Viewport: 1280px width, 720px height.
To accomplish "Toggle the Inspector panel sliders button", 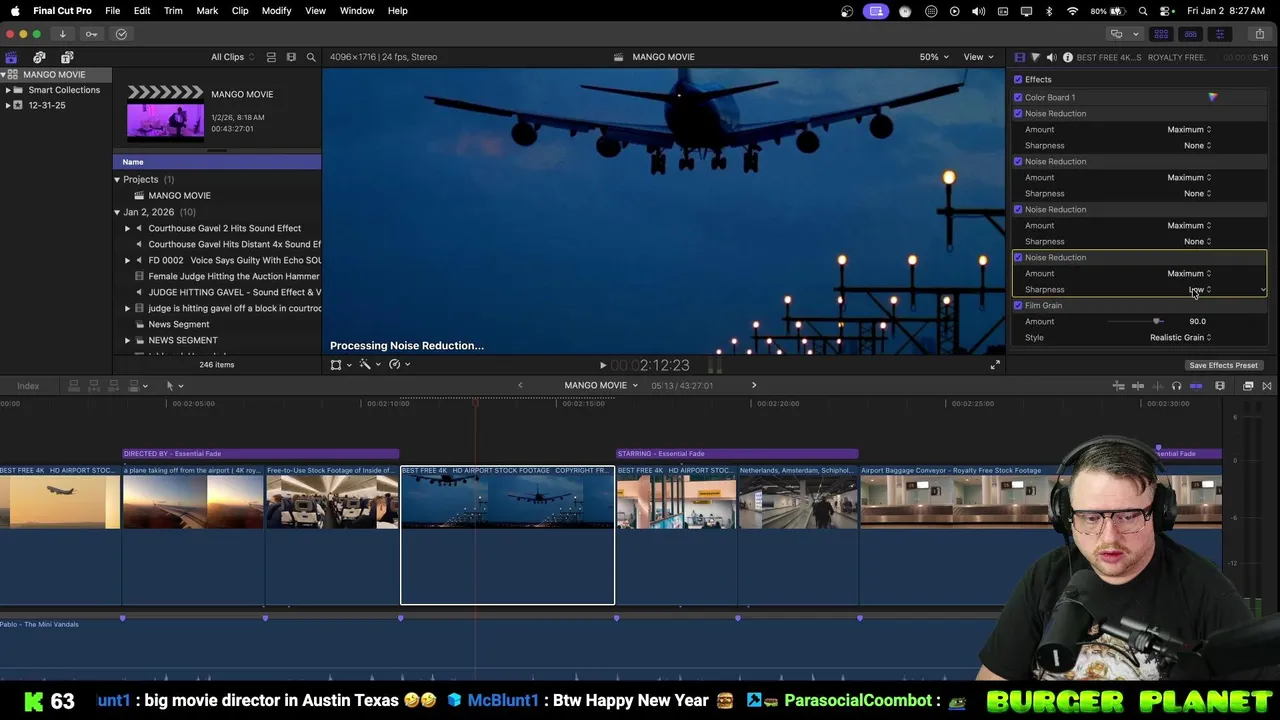I will (x=1219, y=34).
